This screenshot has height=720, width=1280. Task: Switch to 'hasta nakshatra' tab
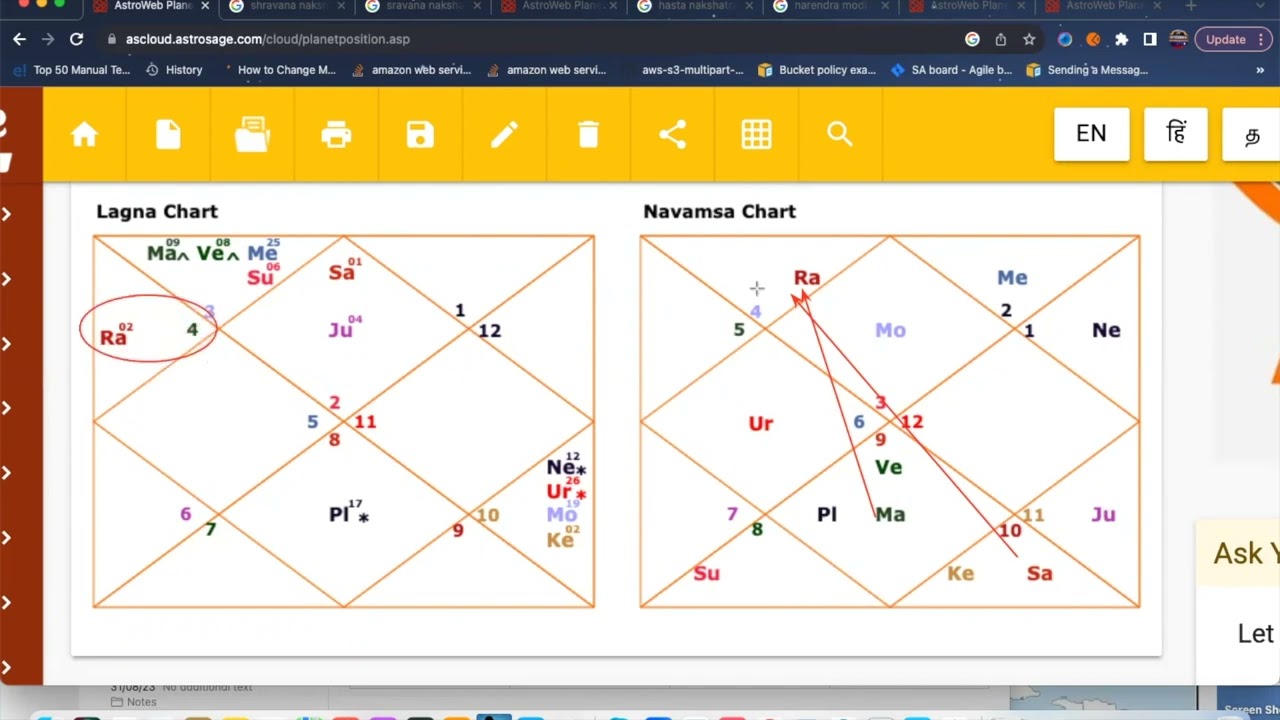click(x=697, y=6)
